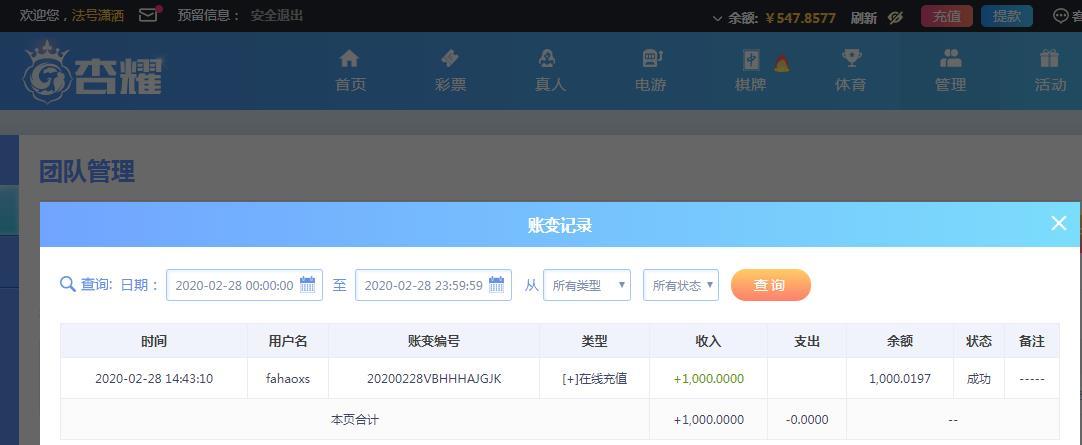Click the live dealer icon
Screen dimensions: 1082x445
547,59
